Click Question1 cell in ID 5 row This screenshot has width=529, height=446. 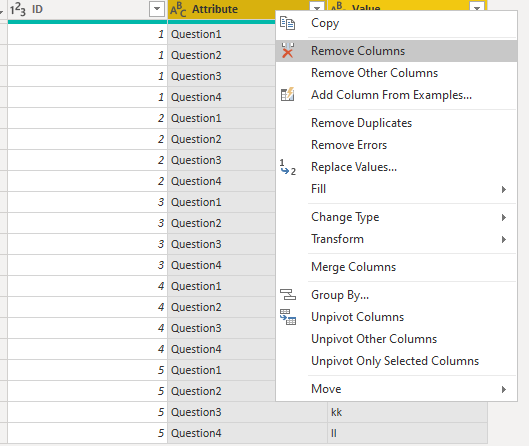(222, 370)
